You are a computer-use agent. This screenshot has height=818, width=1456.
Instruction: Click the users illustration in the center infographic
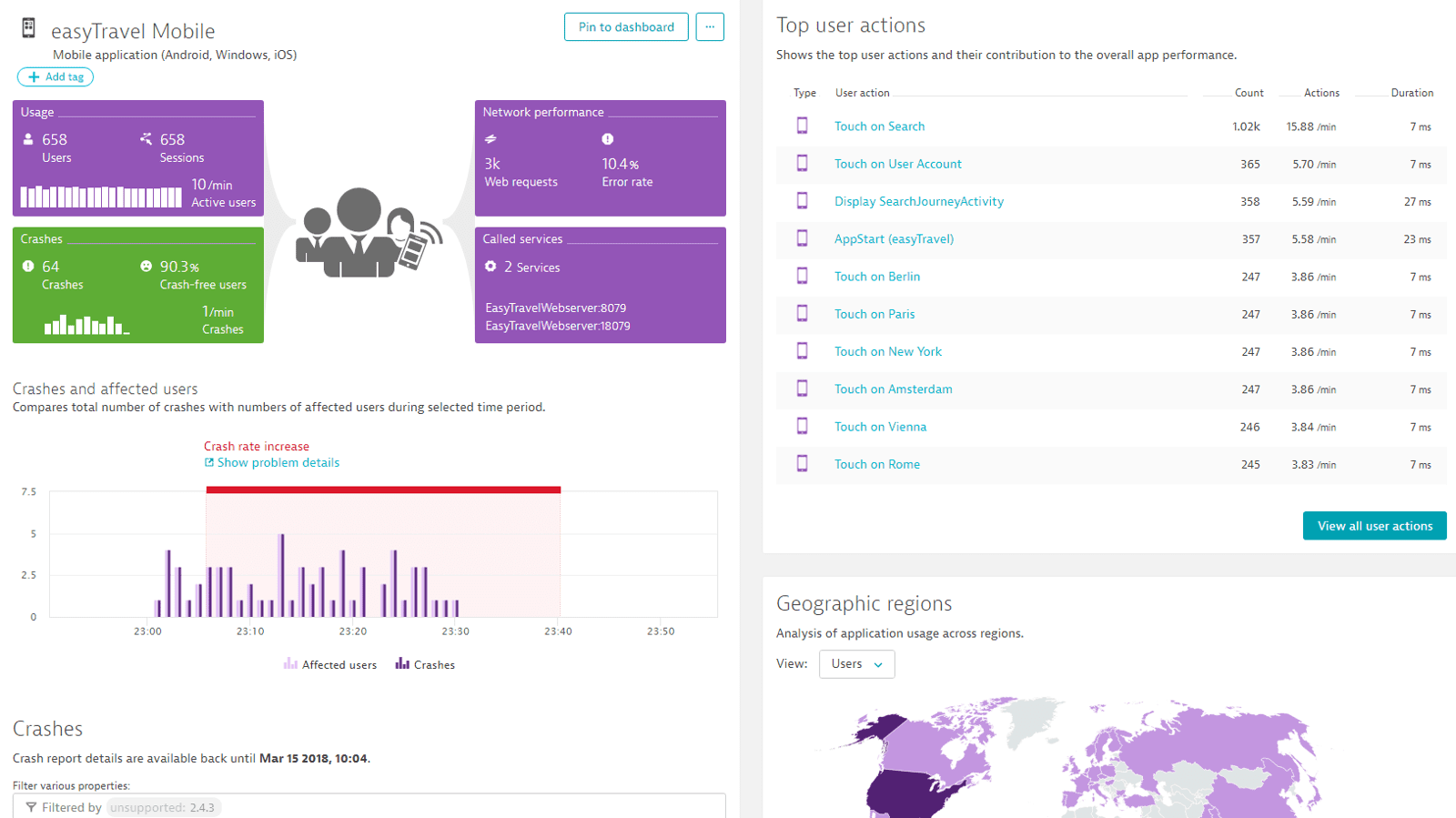pyautogui.click(x=369, y=232)
